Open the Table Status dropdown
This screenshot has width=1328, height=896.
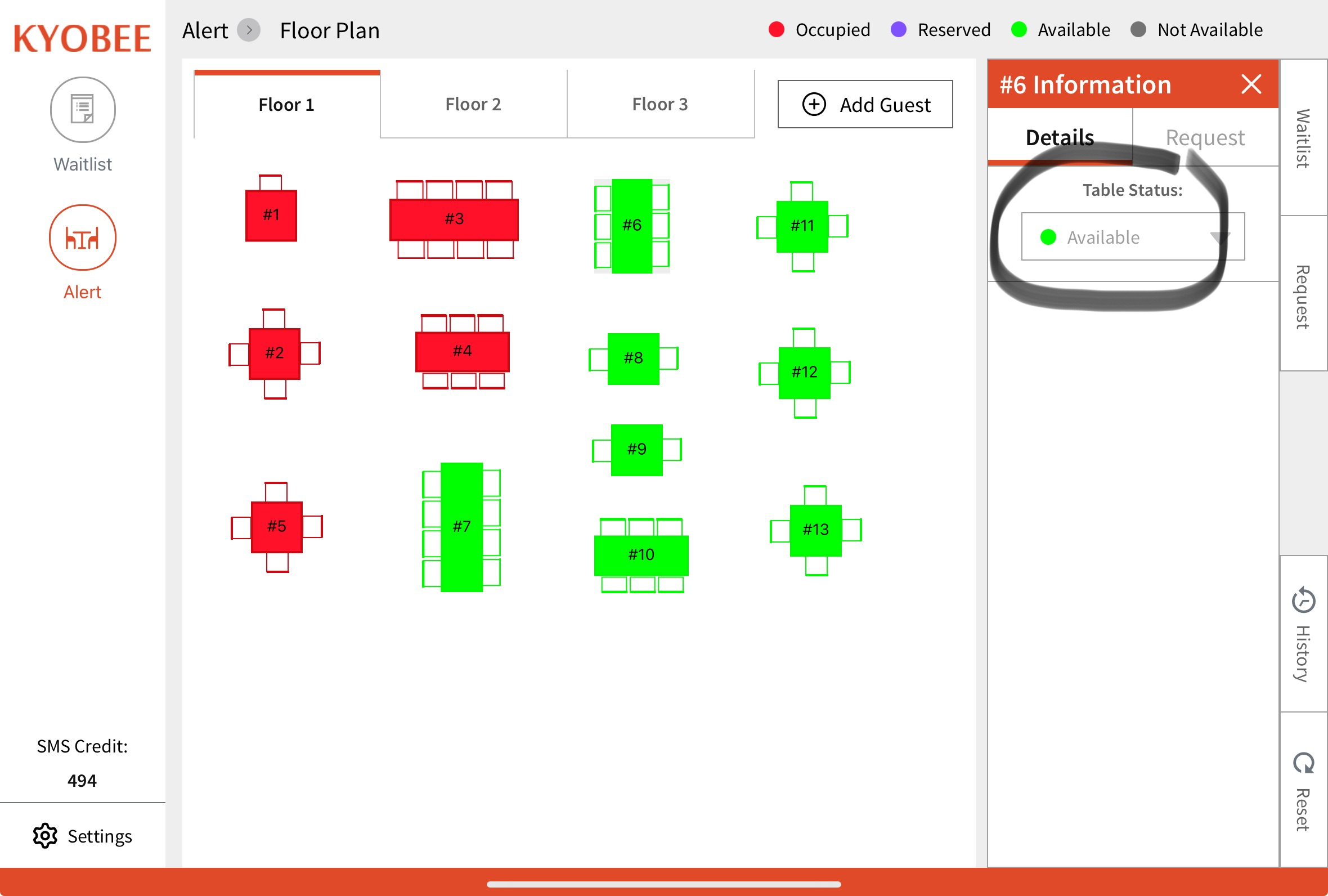click(x=1132, y=237)
